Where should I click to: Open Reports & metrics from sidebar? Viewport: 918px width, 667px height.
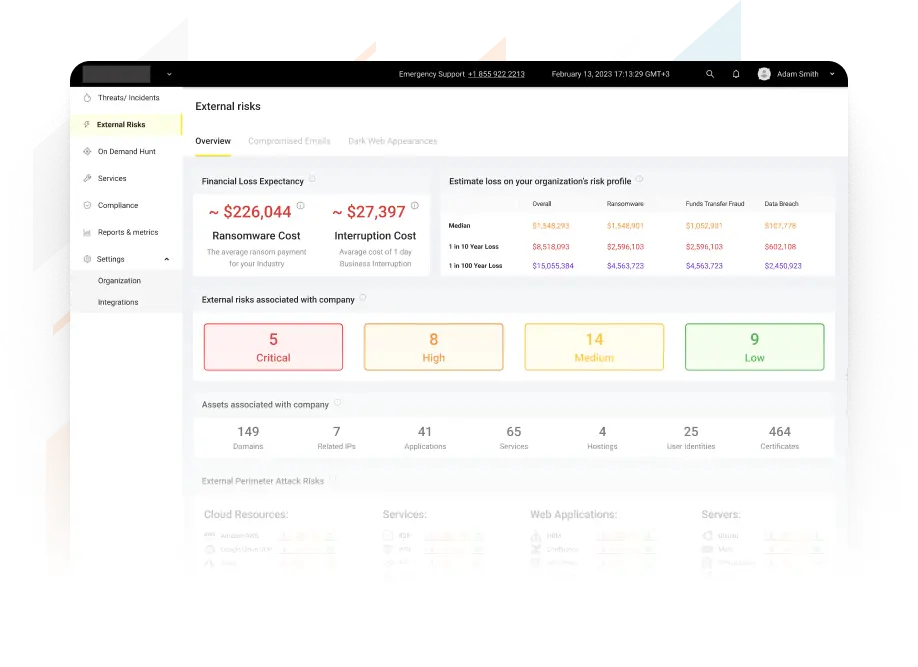(126, 232)
